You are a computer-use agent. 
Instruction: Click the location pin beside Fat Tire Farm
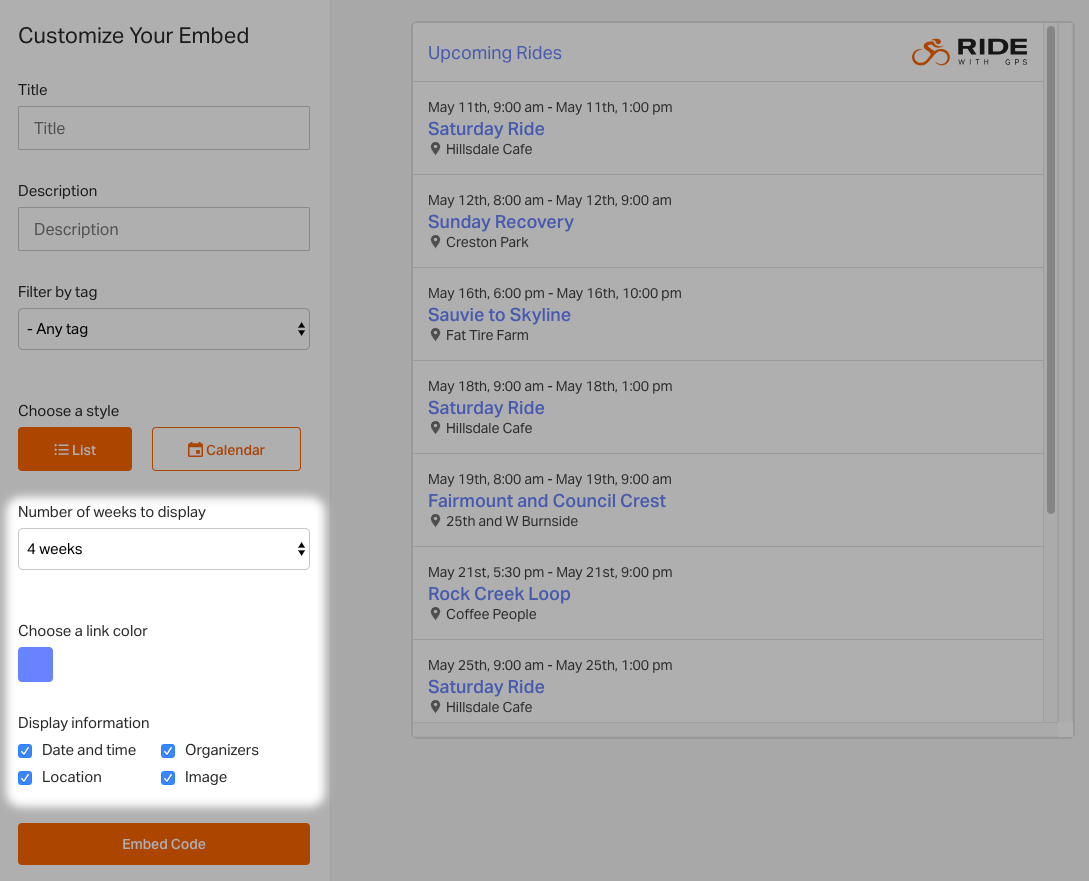pos(435,335)
